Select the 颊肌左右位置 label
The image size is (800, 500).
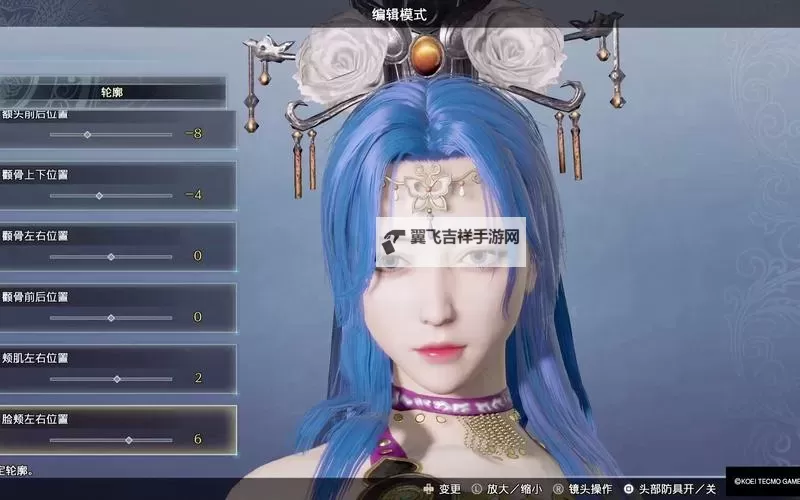35,358
